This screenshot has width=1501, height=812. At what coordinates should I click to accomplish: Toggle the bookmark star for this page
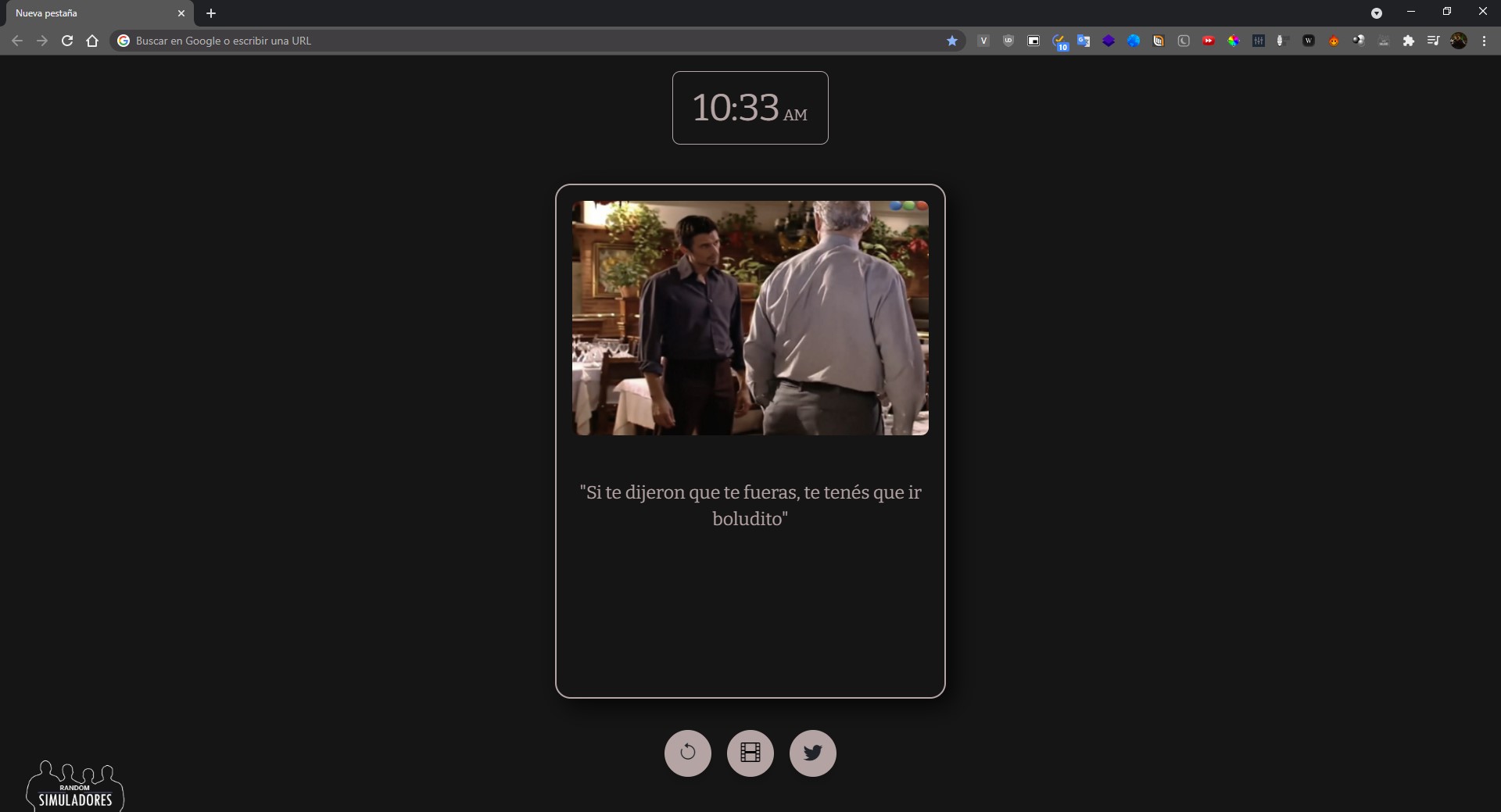coord(952,41)
